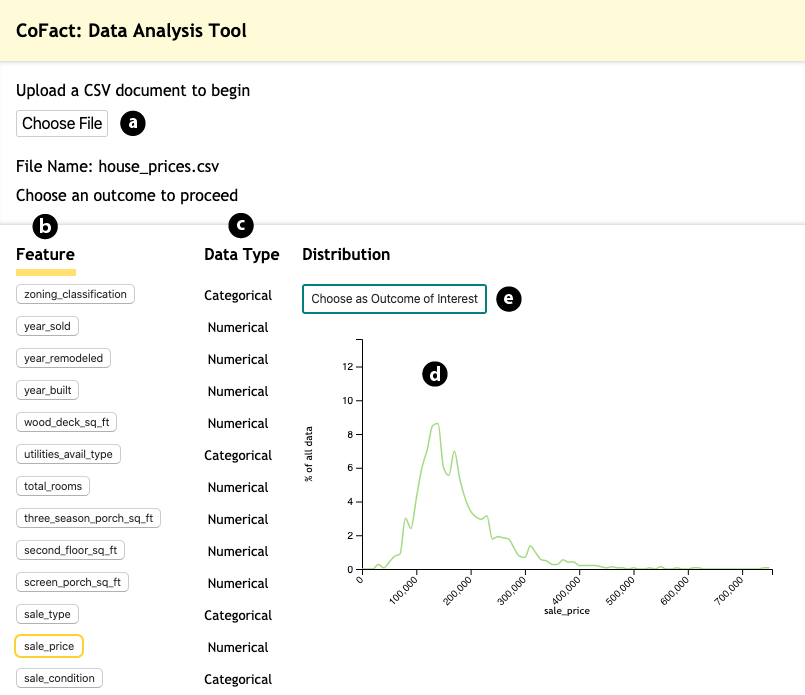This screenshot has height=695, width=805.
Task: Select the year_sold feature chip
Action: 47,326
